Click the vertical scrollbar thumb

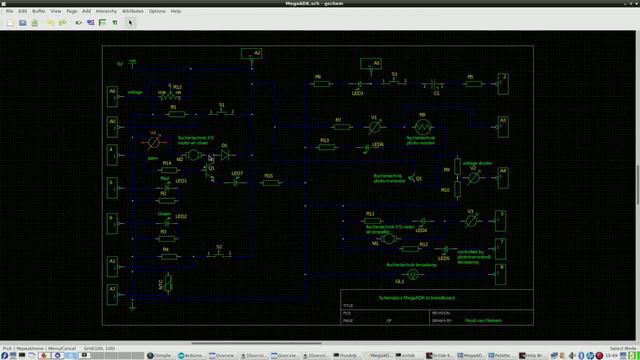[638, 184]
